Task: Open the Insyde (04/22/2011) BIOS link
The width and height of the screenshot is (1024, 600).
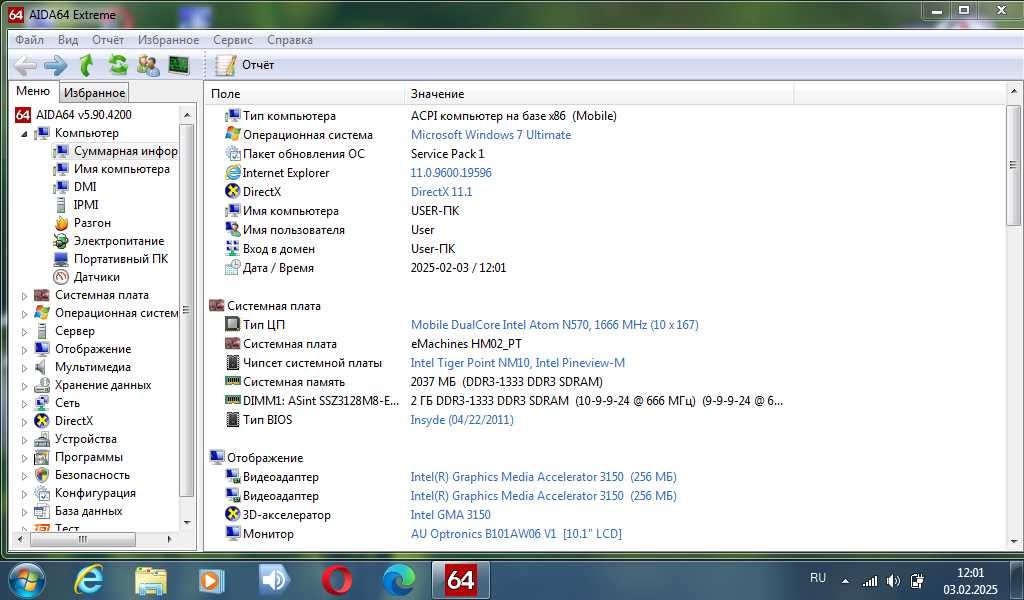Action: (x=462, y=420)
